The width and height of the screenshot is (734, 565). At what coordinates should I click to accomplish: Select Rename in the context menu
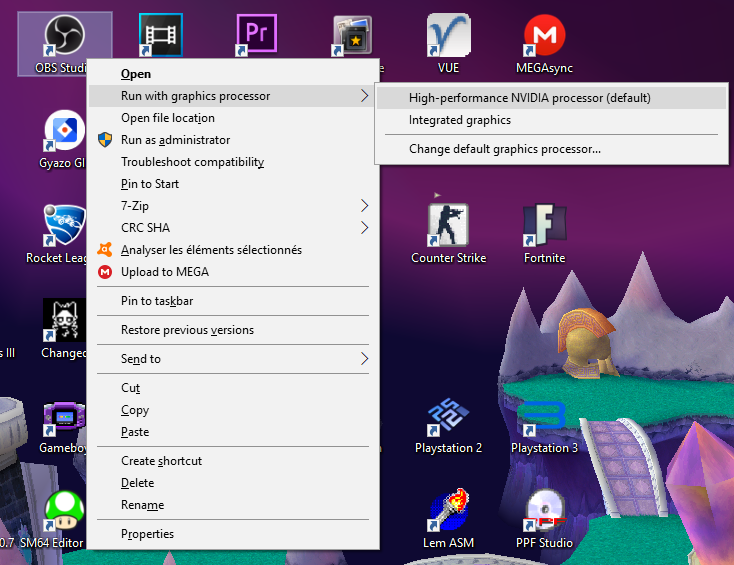[233, 505]
